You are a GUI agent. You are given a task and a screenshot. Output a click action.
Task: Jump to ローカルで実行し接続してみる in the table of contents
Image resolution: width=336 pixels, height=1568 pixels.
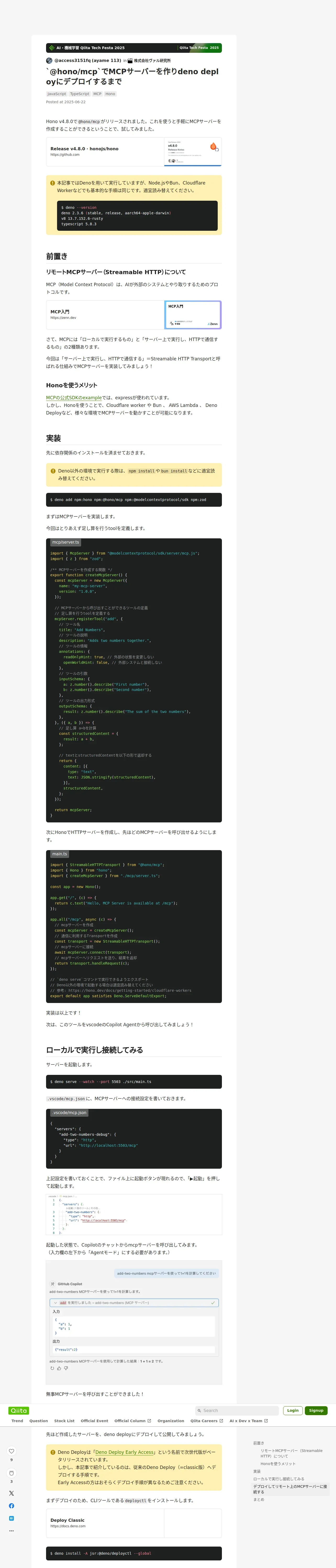[x=279, y=1479]
